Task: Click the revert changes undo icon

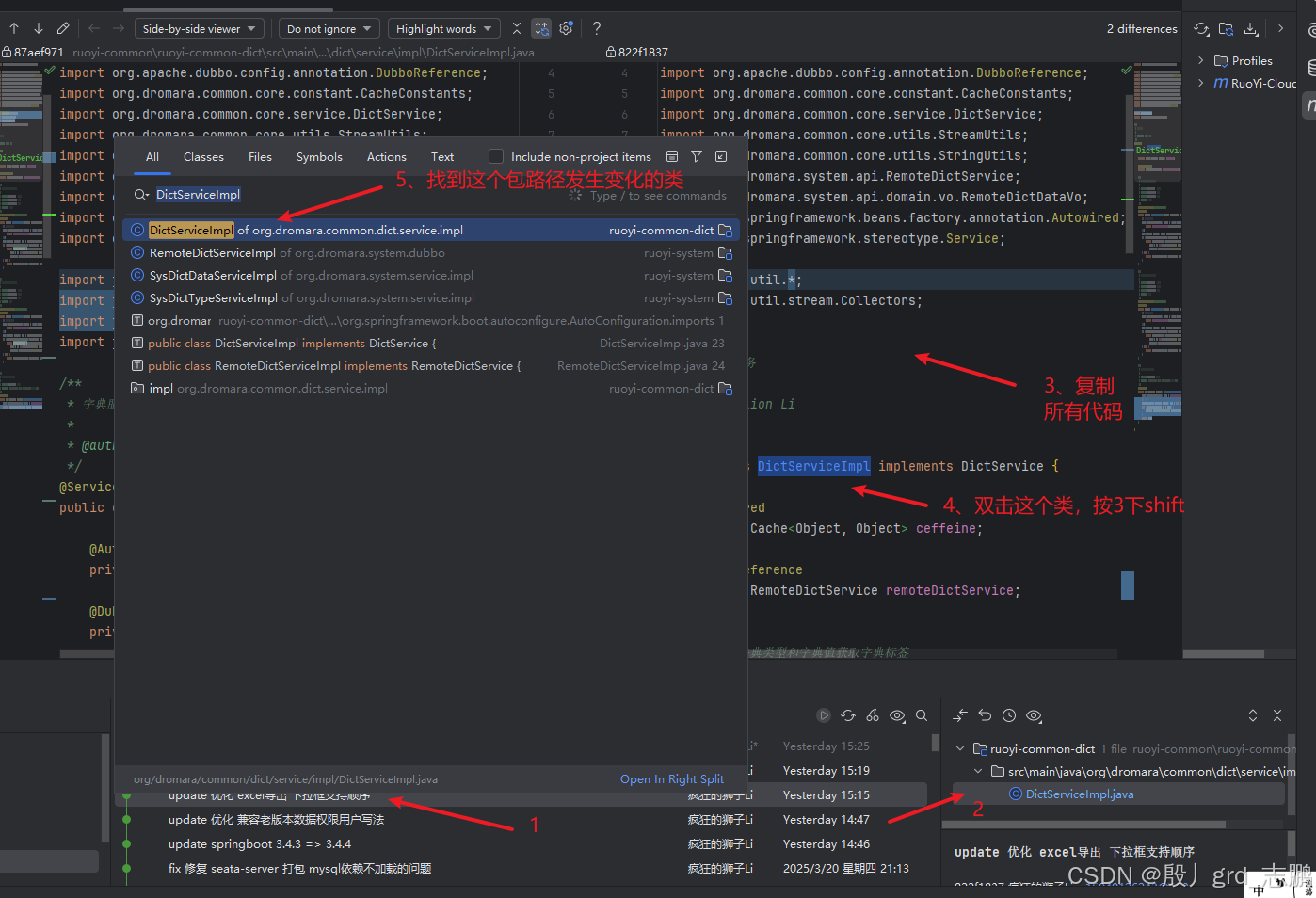Action: pyautogui.click(x=985, y=715)
